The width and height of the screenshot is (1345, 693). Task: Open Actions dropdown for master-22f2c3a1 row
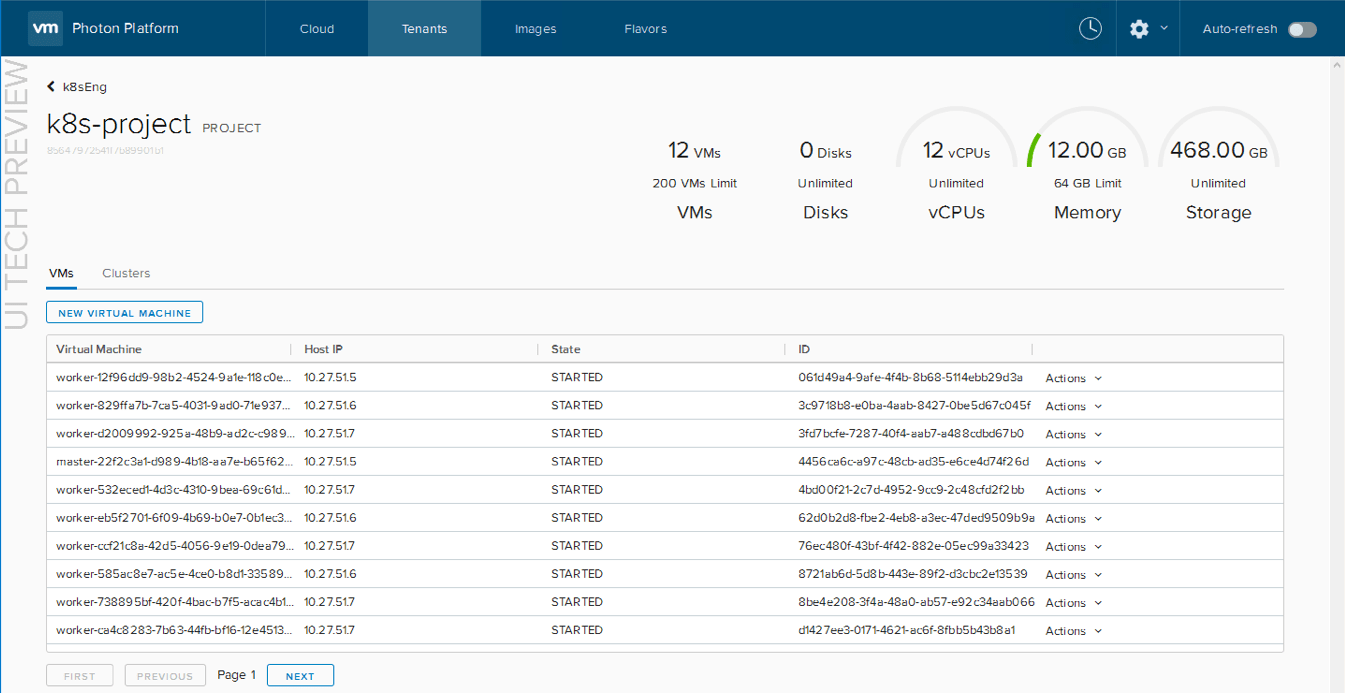pyautogui.click(x=1074, y=462)
